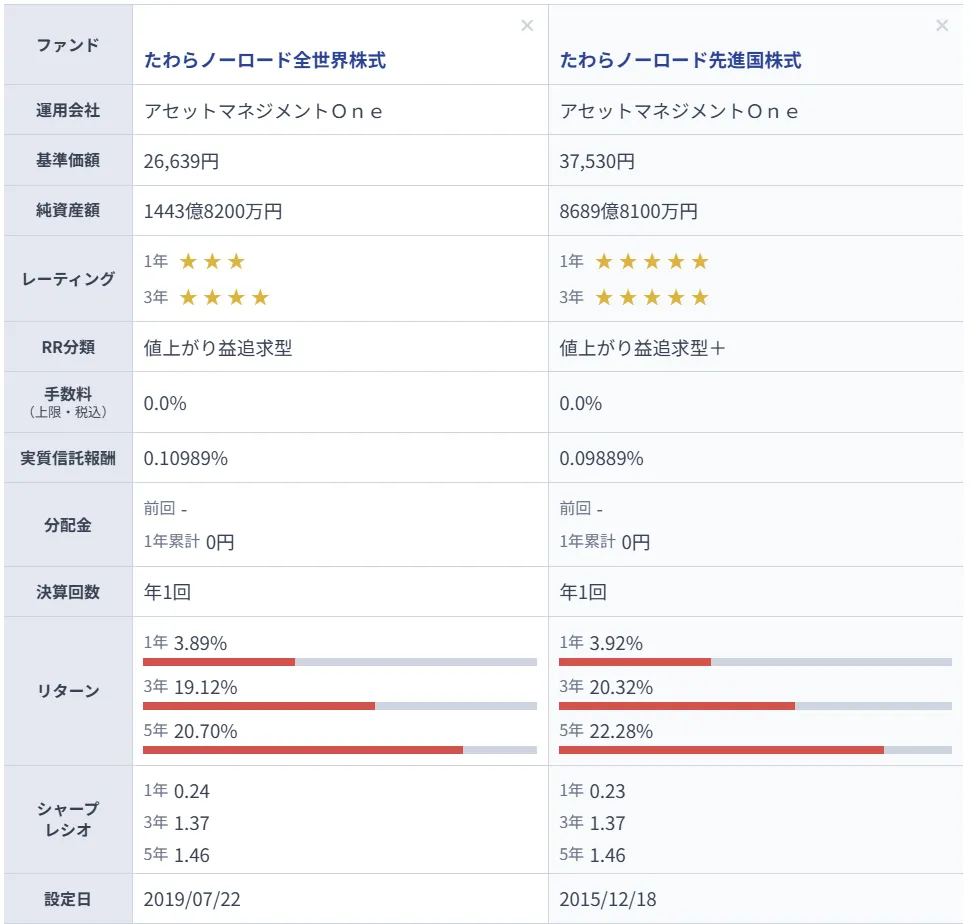Click the ファンド header cell
The width and height of the screenshot is (972, 924).
[x=68, y=45]
